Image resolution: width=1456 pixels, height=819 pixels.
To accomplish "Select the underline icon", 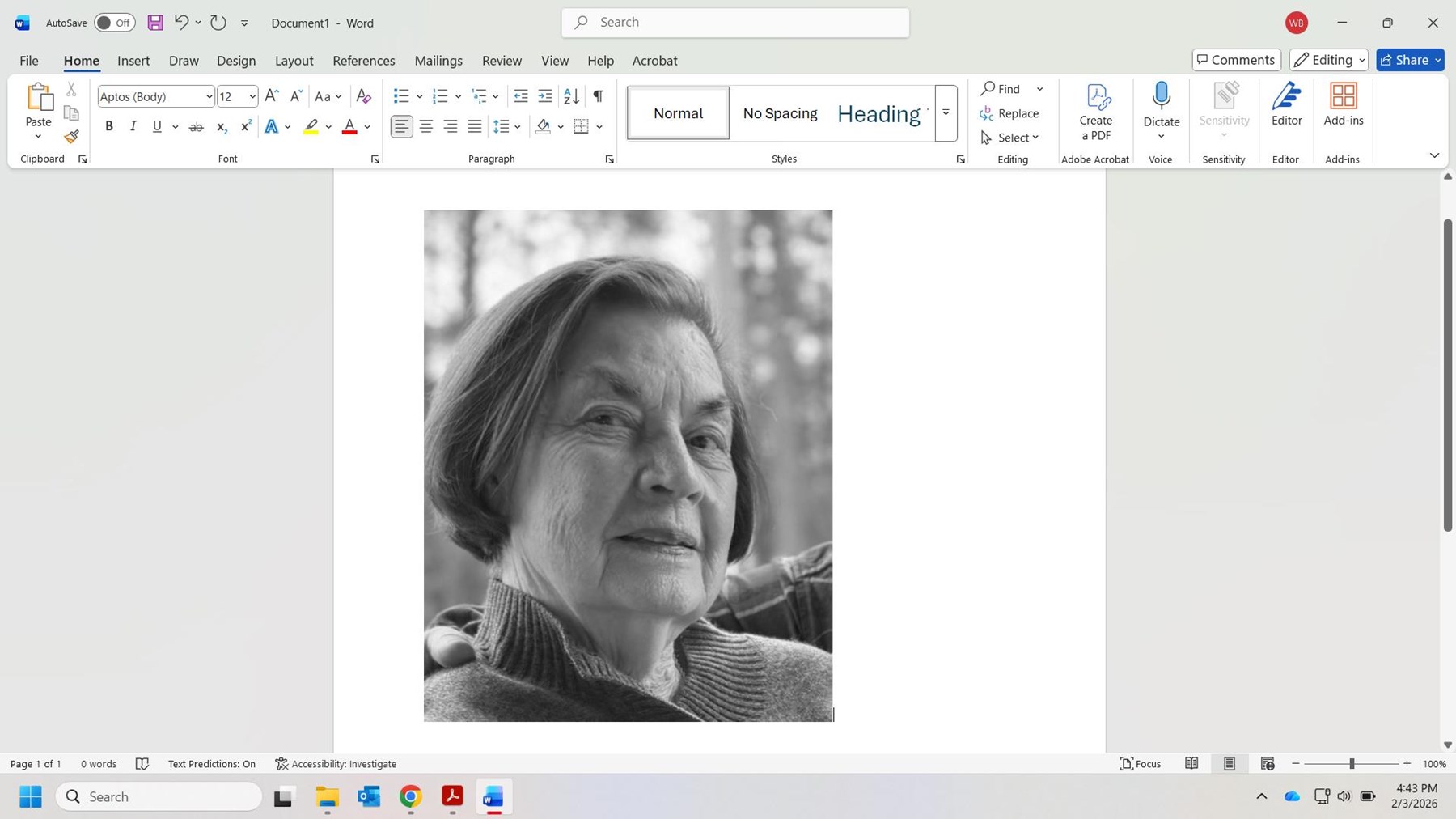I will coord(157,126).
